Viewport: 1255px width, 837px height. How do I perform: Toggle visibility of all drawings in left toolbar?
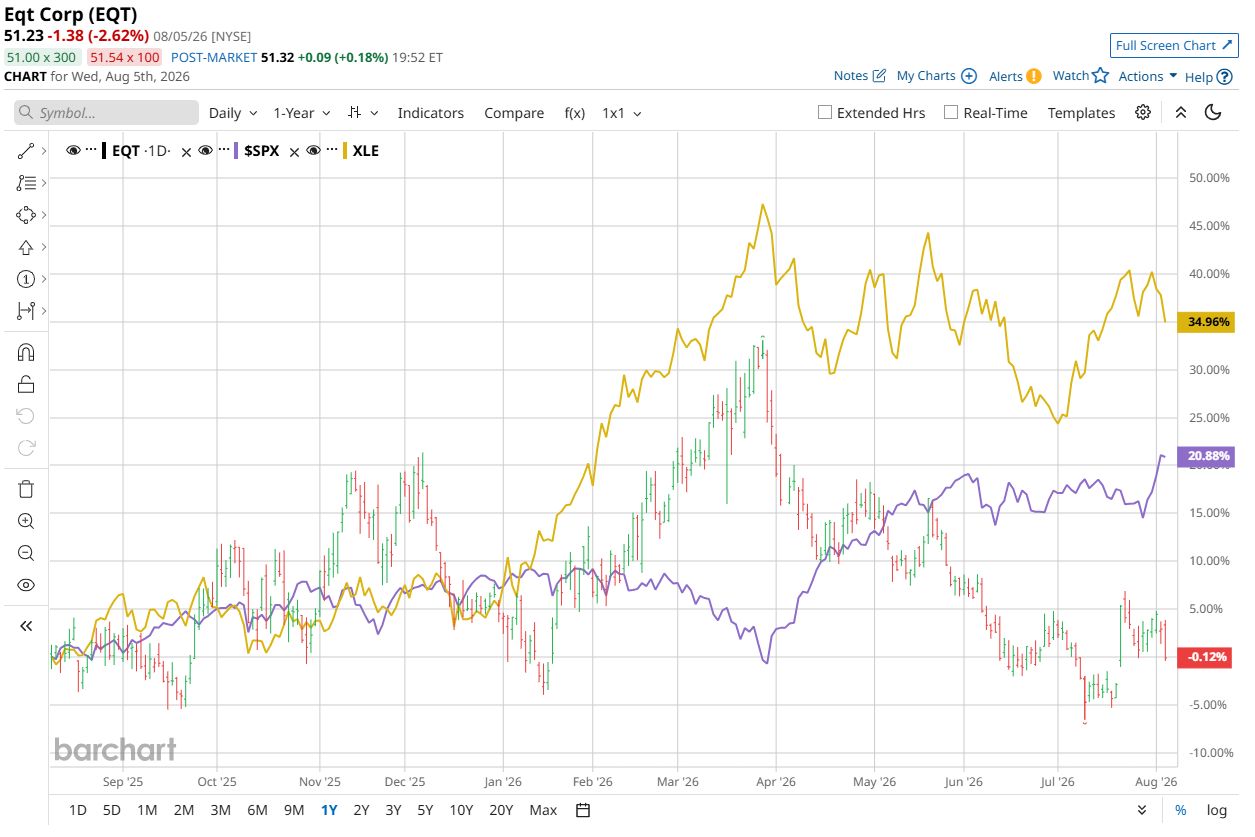[x=26, y=585]
